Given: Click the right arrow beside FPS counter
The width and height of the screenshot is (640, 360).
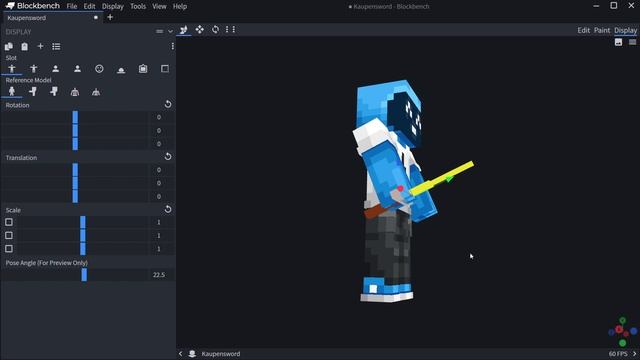Looking at the screenshot, I should (x=635, y=354).
